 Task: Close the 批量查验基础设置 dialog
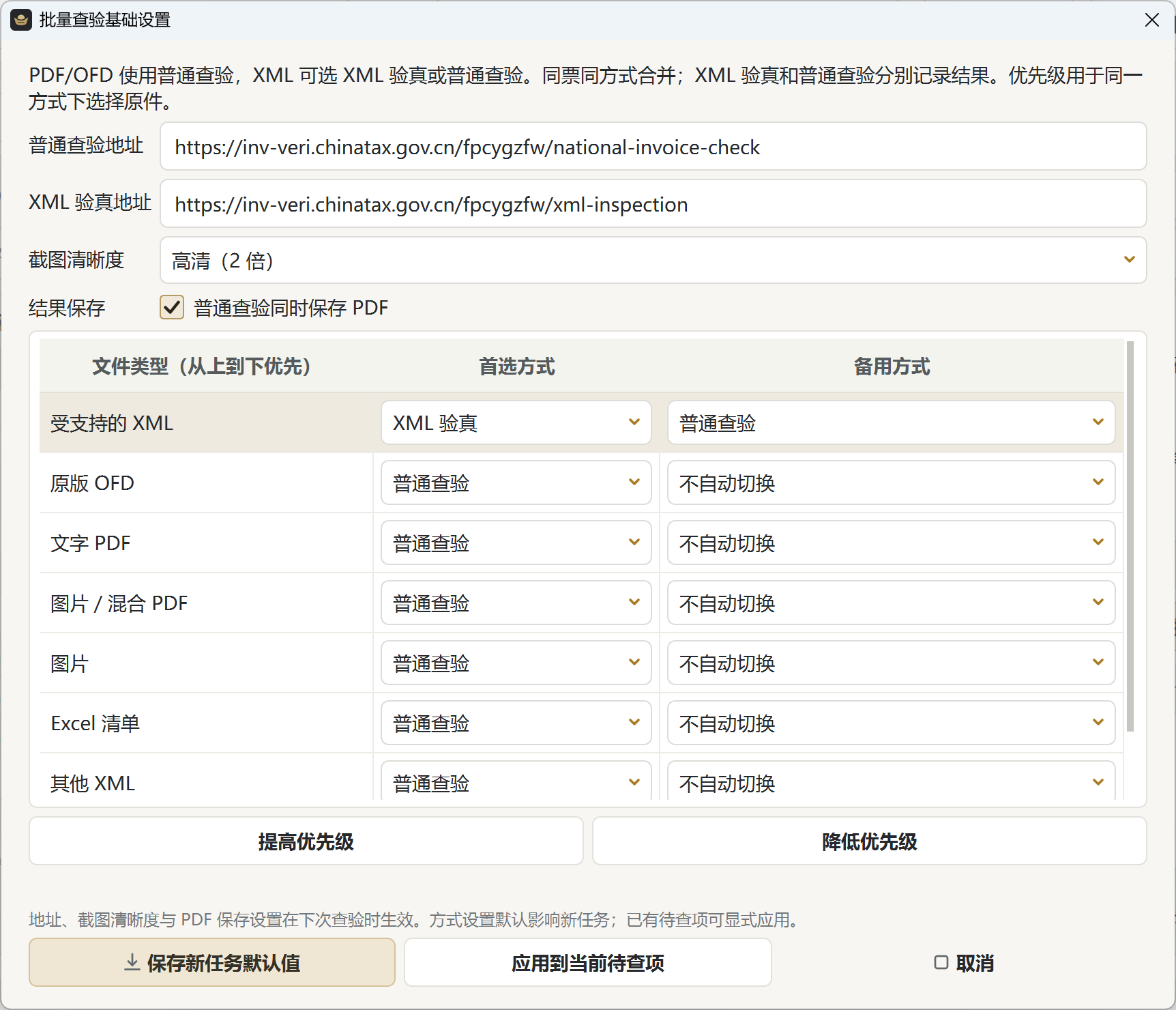pyautogui.click(x=1152, y=20)
